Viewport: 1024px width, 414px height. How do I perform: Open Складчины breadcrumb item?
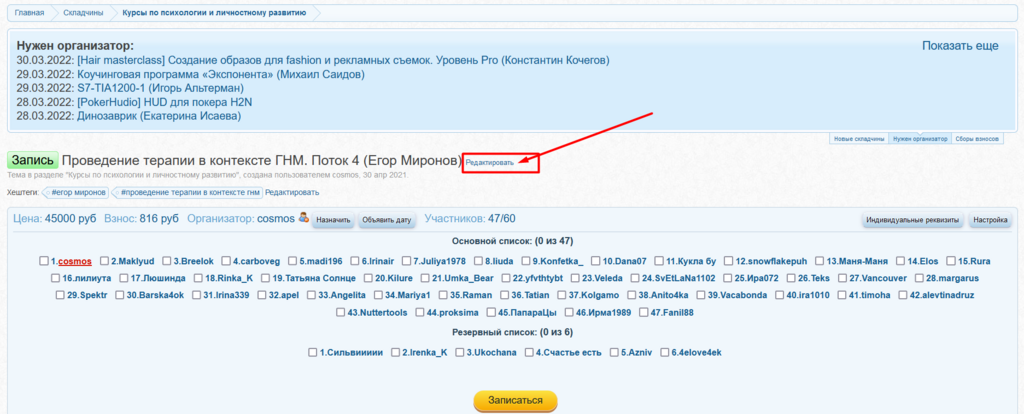click(x=82, y=13)
